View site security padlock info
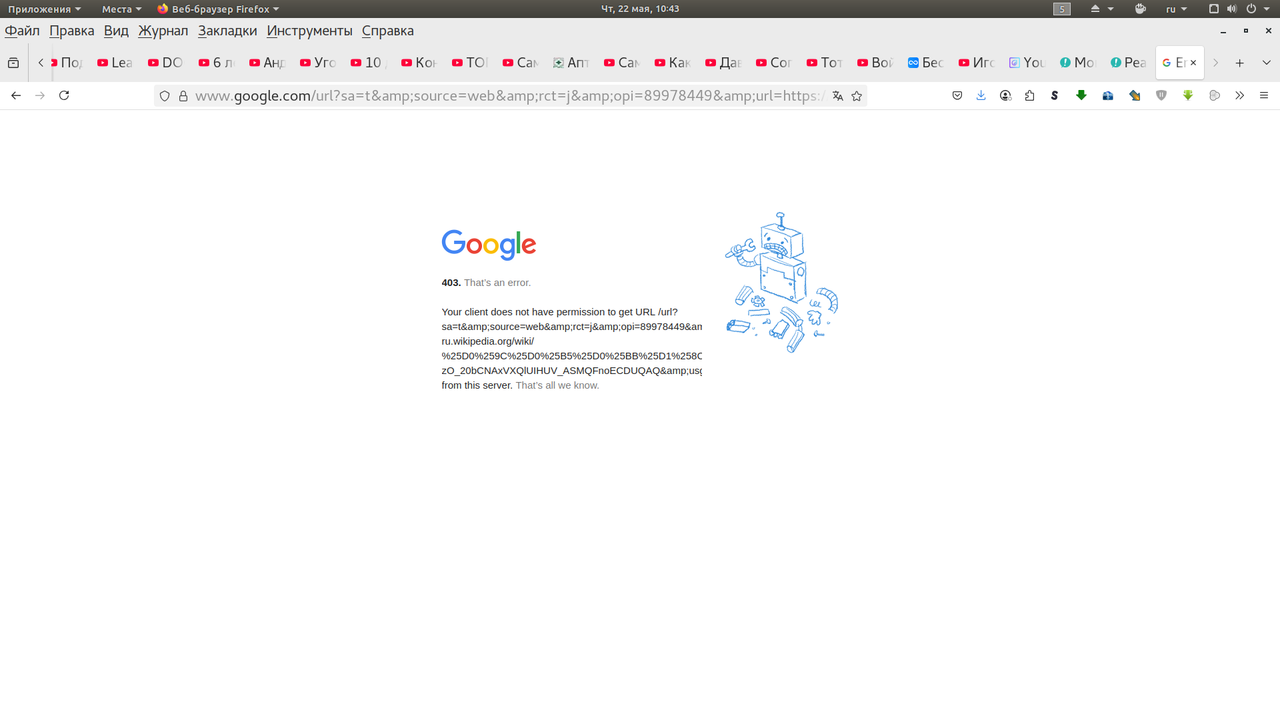The width and height of the screenshot is (1280, 720). click(183, 96)
